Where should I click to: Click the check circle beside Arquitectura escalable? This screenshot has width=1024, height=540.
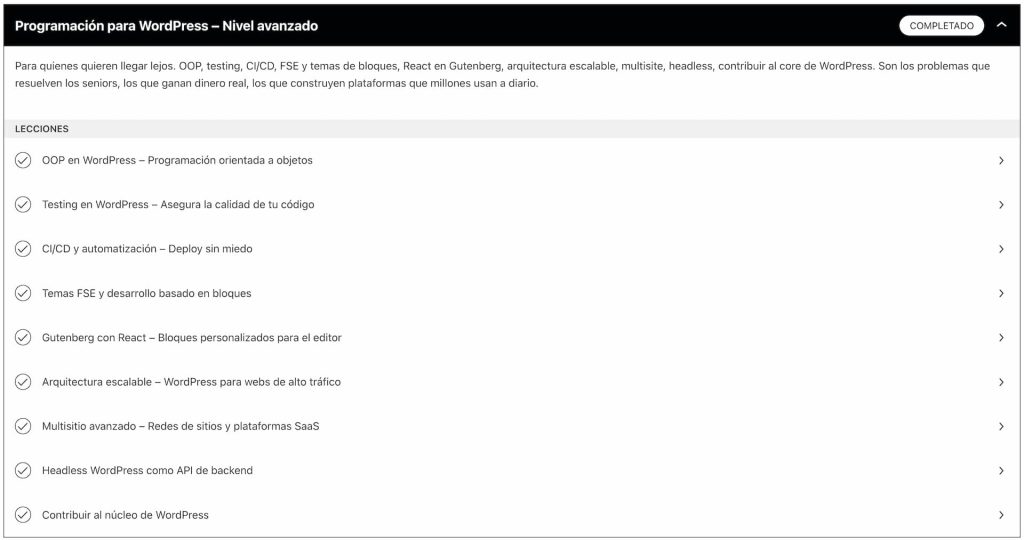click(23, 382)
